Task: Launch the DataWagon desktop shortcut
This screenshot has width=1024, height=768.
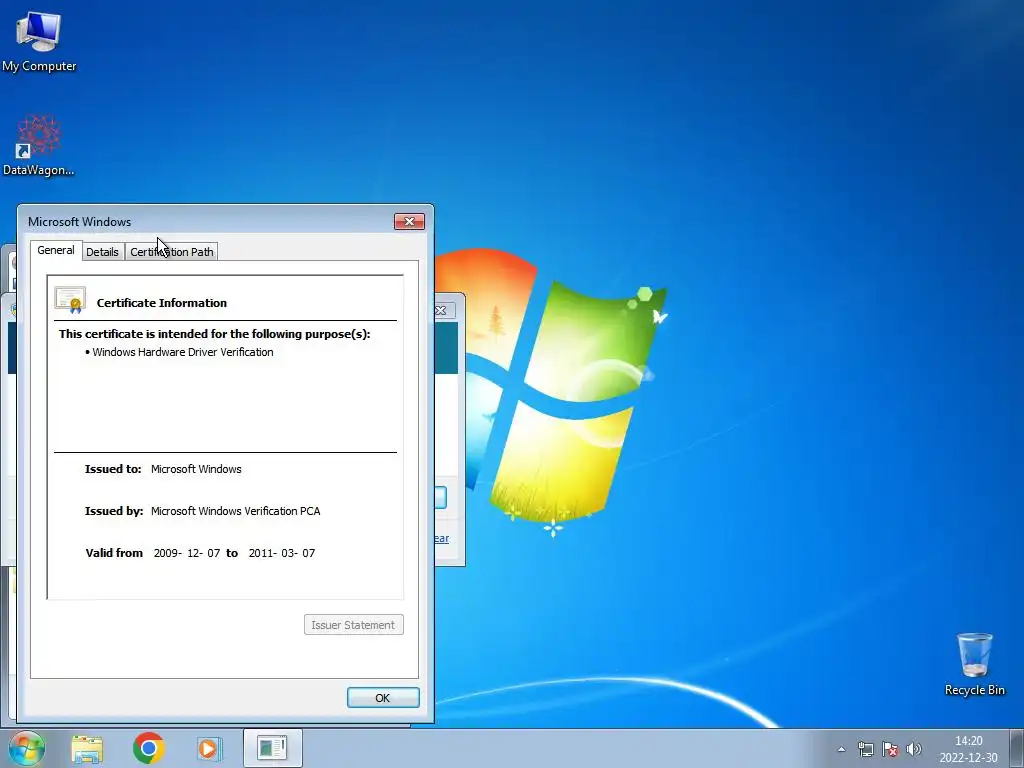Action: click(39, 146)
